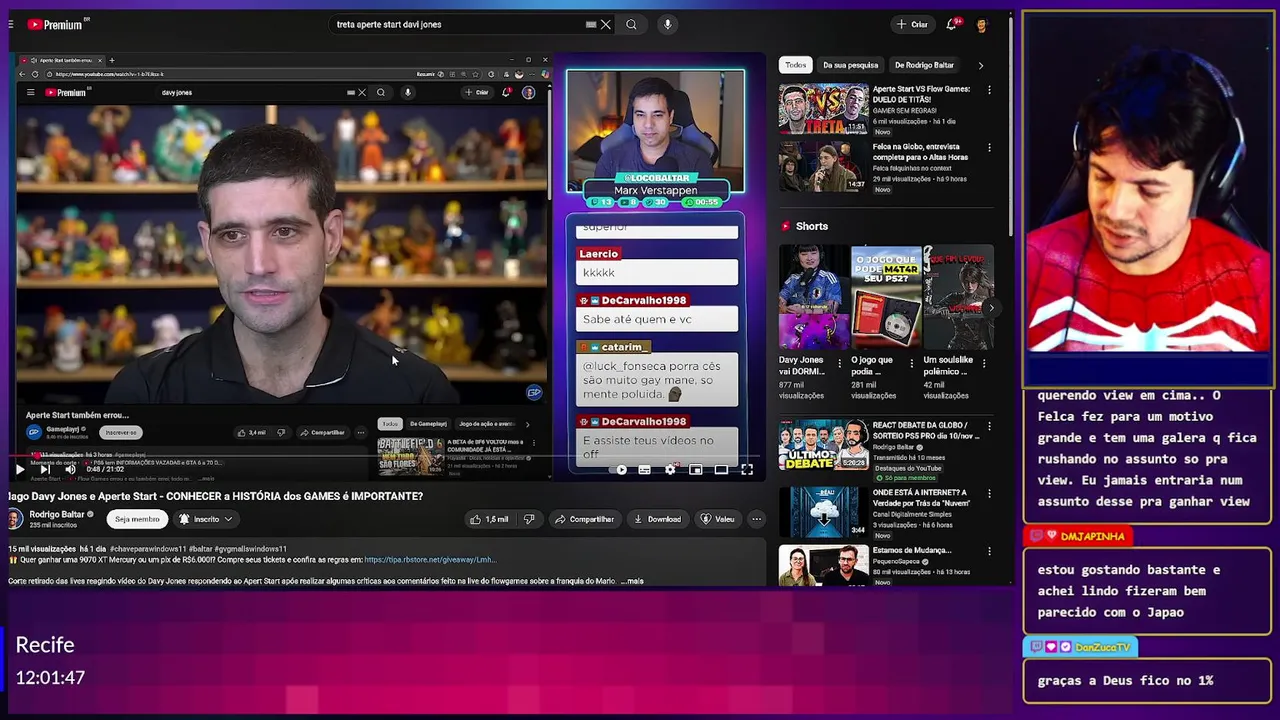
Task: Click Seja membro button
Action: 137,519
